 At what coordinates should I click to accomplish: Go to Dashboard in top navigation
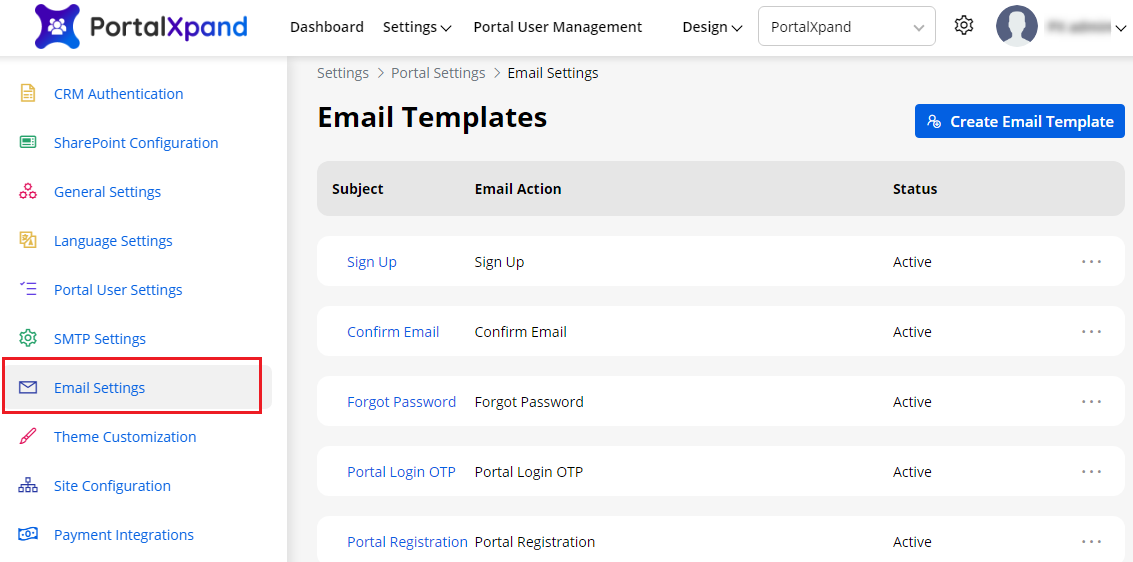[327, 27]
